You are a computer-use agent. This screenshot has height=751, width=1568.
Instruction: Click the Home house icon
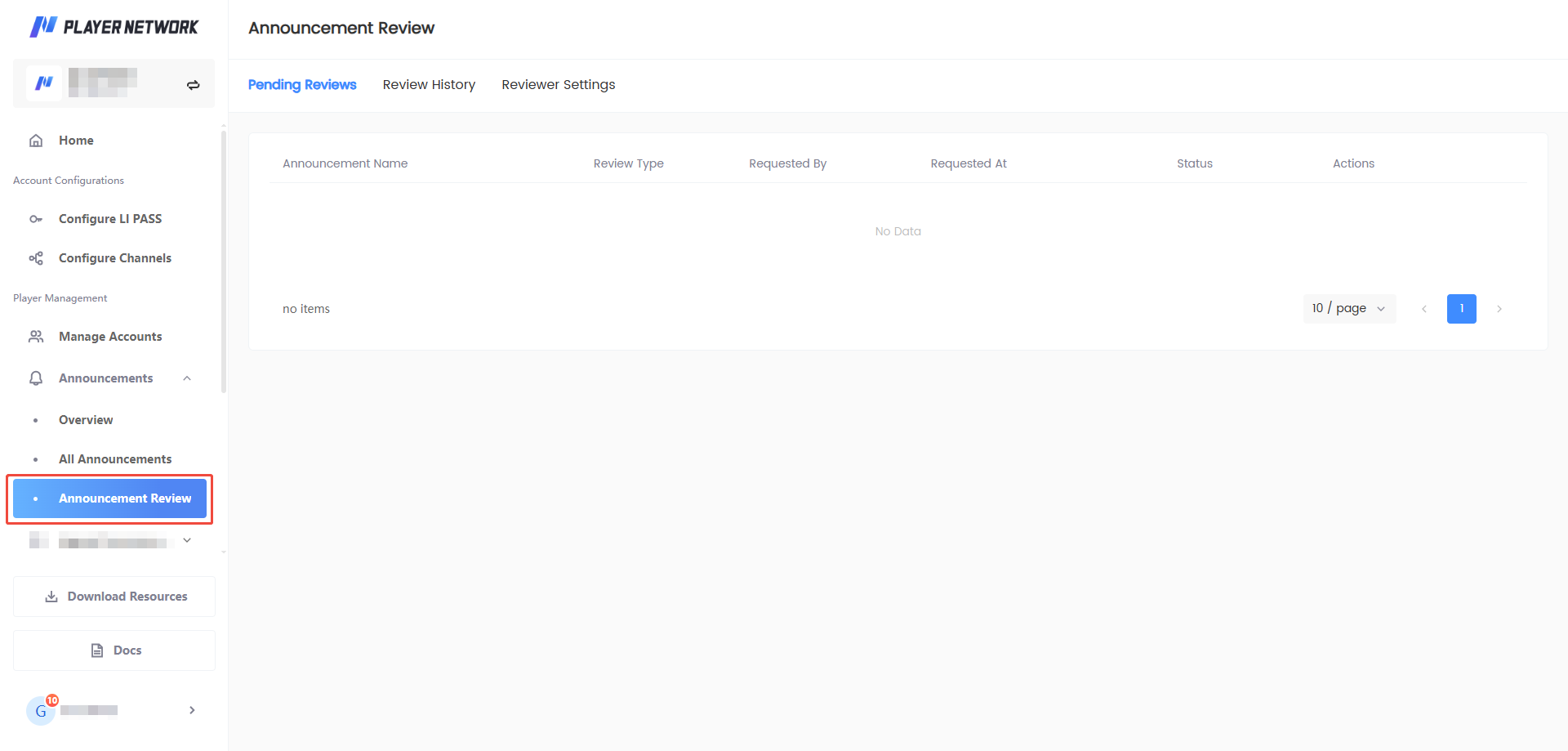[x=36, y=141]
